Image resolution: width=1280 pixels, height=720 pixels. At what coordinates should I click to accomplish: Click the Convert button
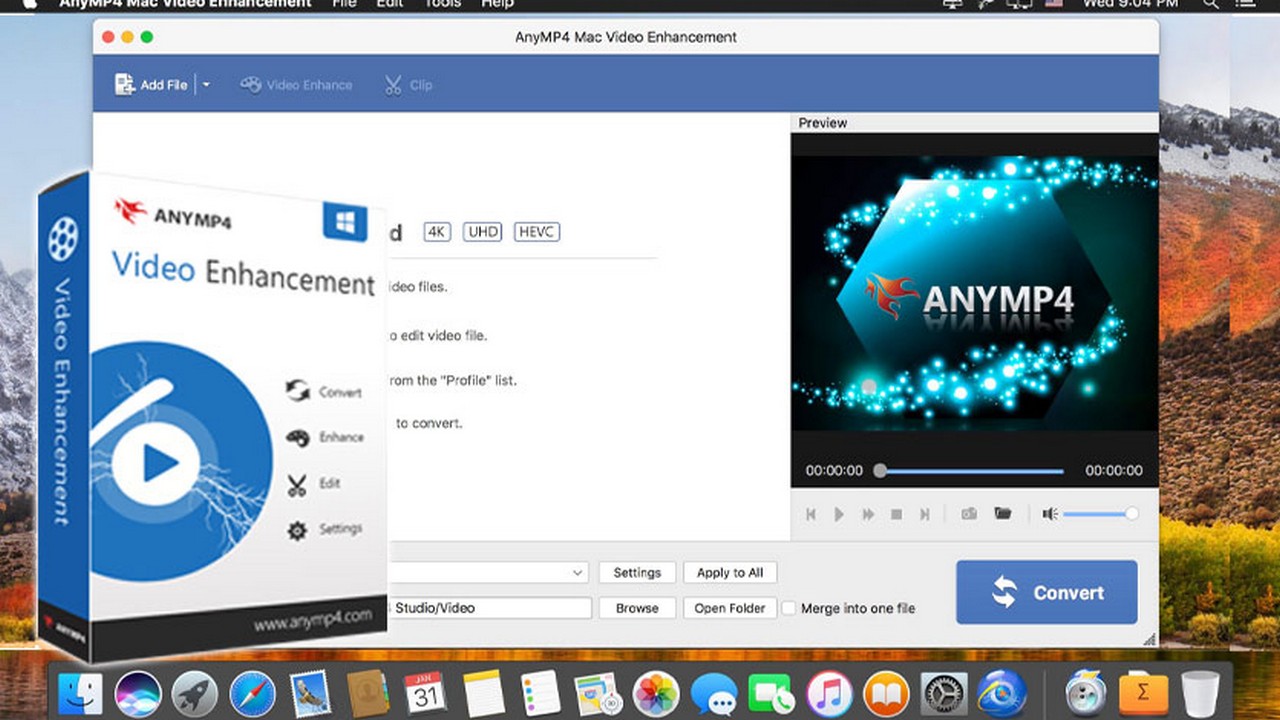pos(1046,592)
